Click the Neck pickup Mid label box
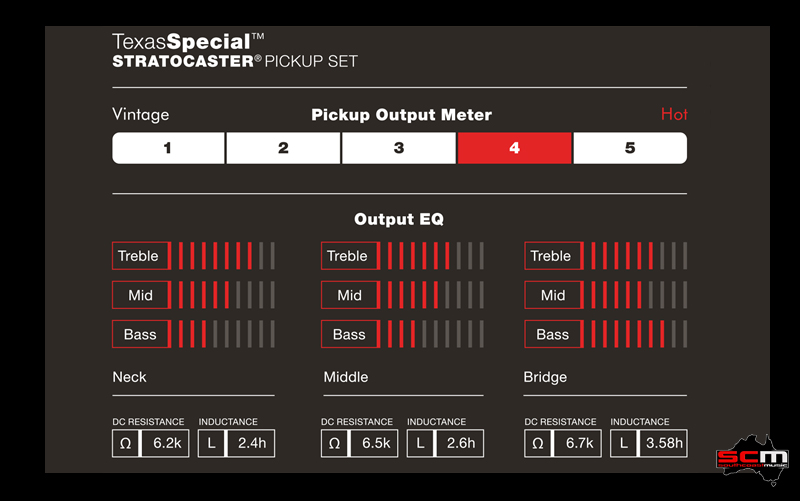The image size is (800, 501). (141, 295)
